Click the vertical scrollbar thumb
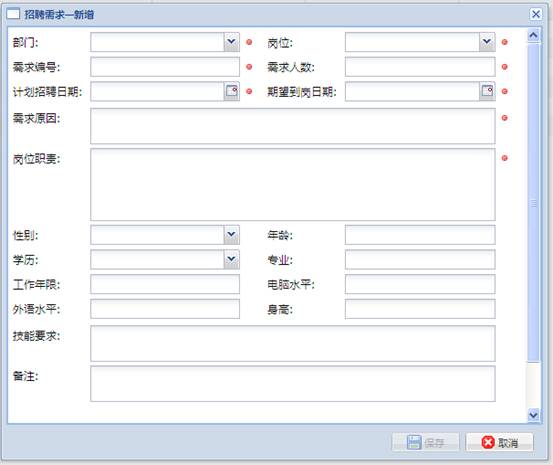 pos(533,203)
